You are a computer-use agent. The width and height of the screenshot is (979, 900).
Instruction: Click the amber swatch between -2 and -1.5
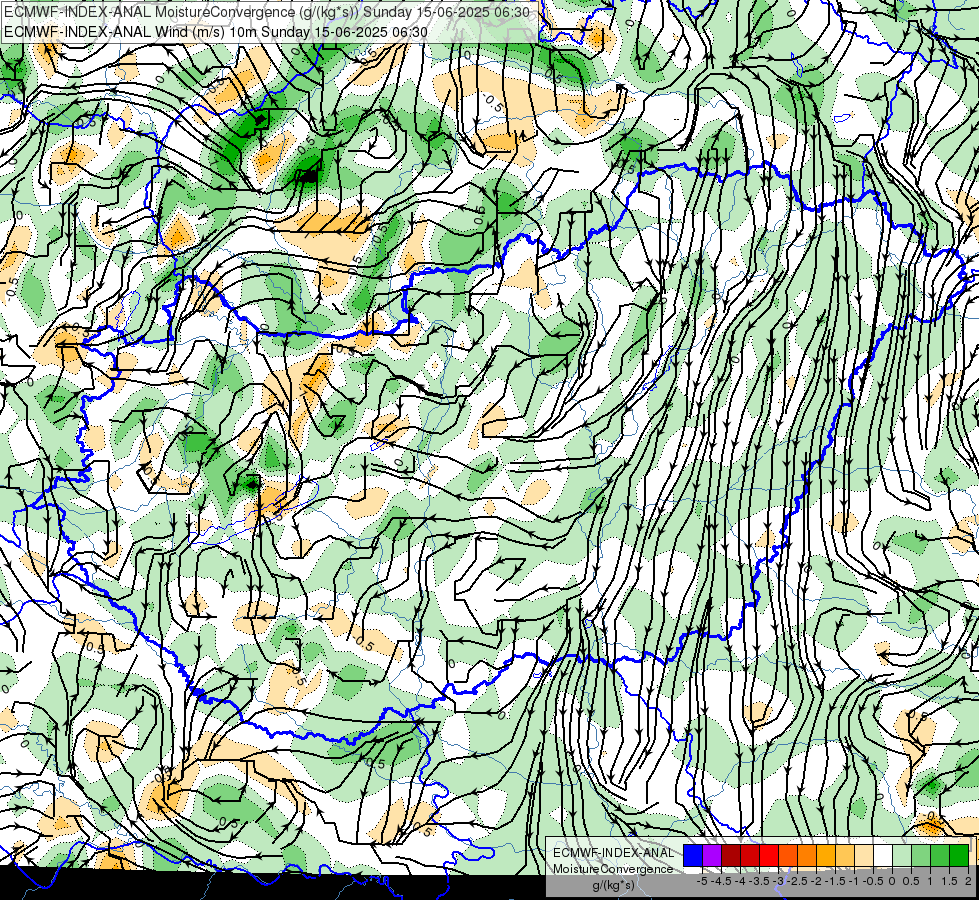point(826,855)
